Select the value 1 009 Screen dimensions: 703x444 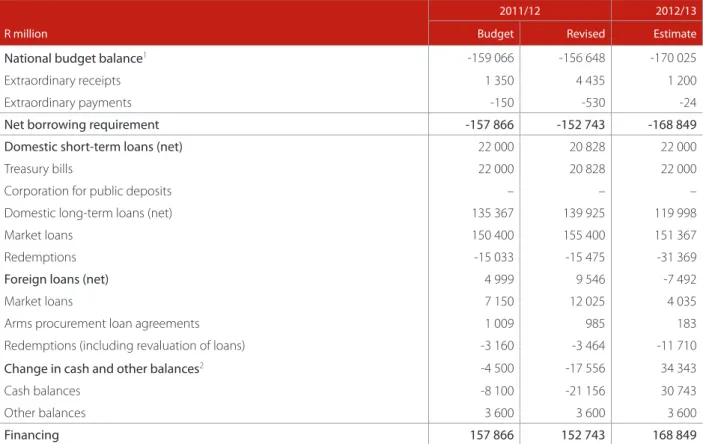pos(499,323)
